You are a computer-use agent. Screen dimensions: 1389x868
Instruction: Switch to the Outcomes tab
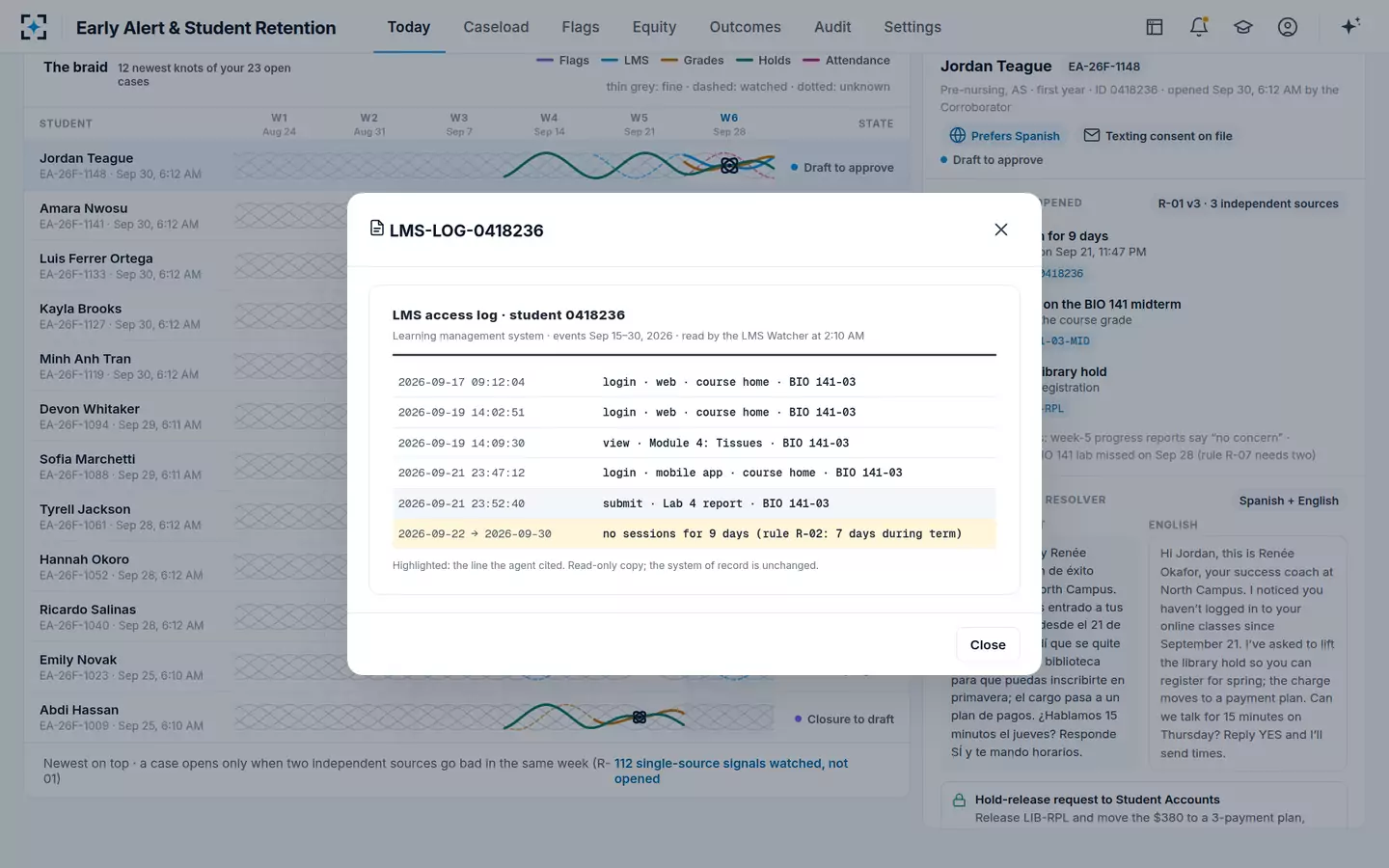pos(745,27)
